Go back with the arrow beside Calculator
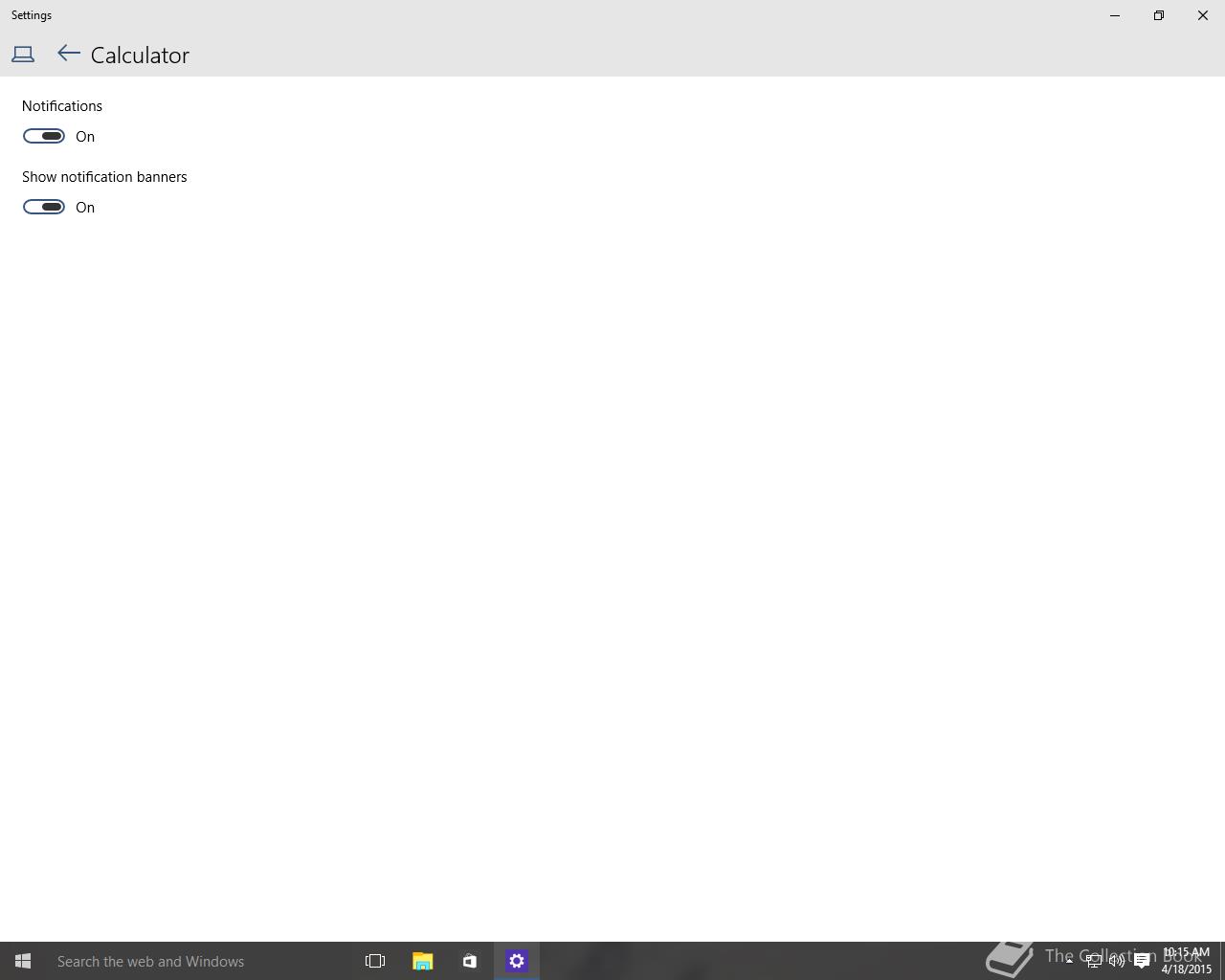1225x980 pixels. coord(68,55)
